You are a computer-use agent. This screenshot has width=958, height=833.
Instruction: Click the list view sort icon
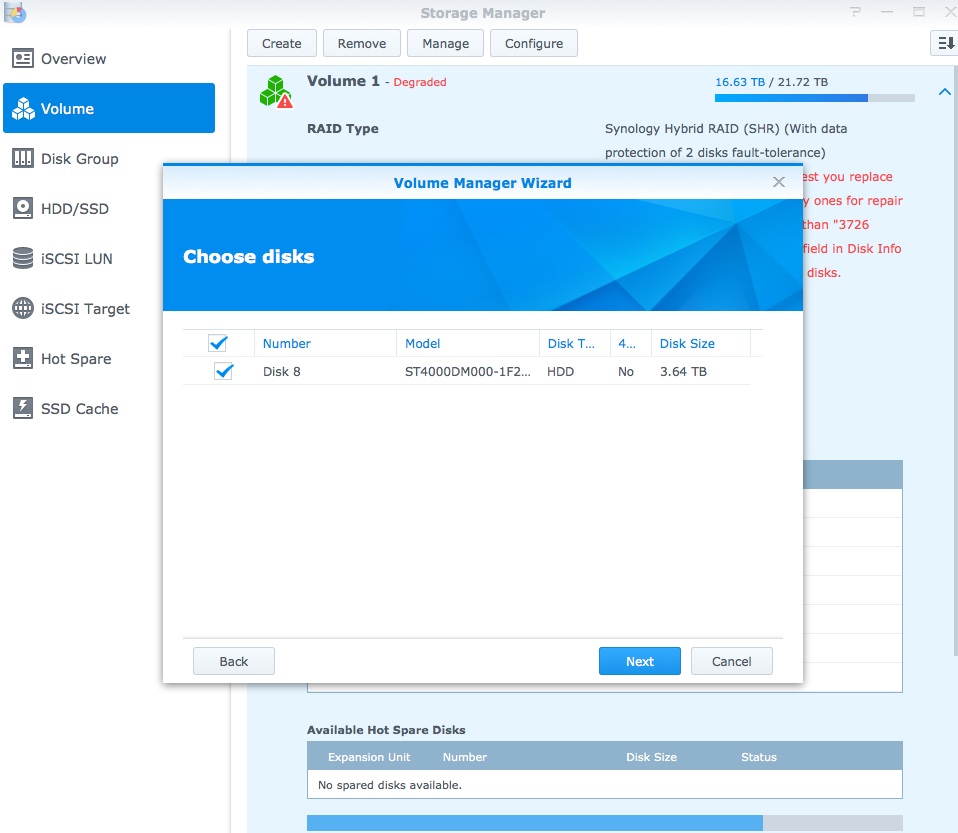(x=945, y=43)
